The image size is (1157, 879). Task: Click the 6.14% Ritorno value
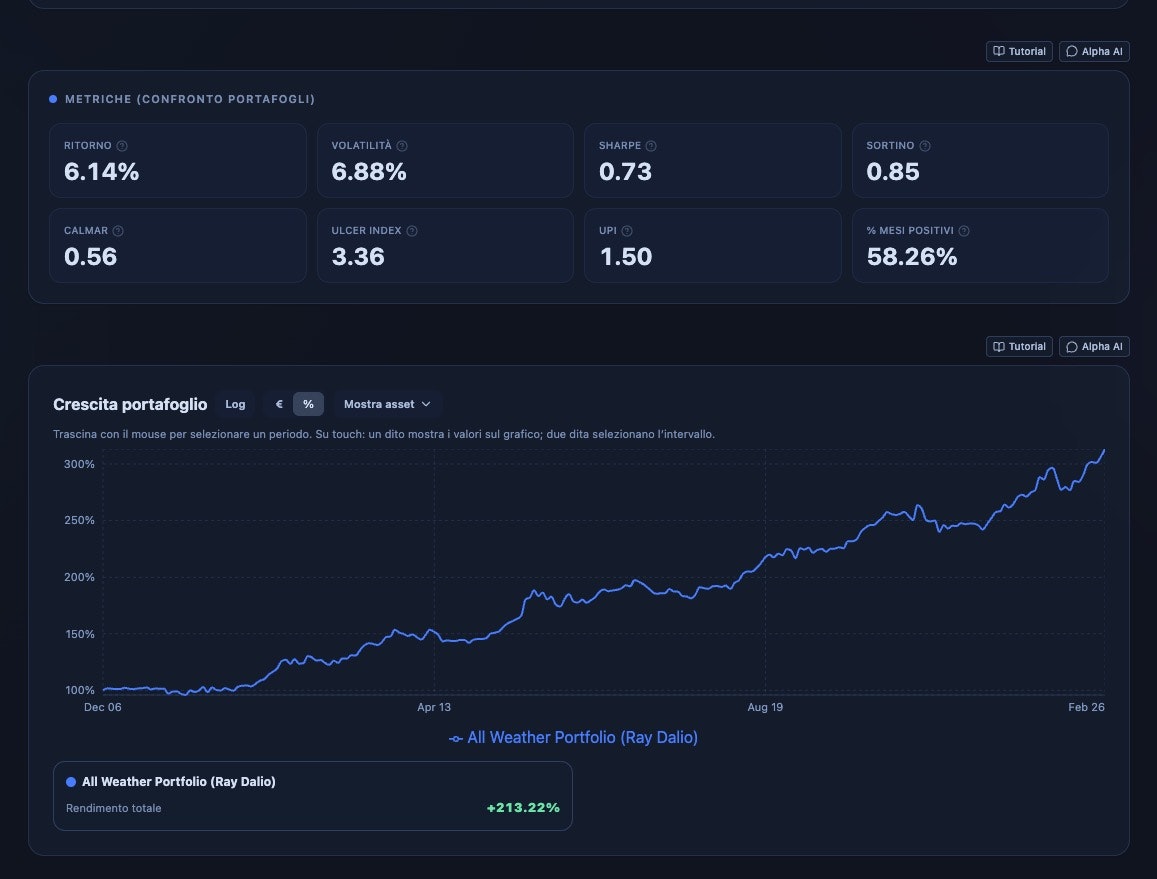point(102,172)
